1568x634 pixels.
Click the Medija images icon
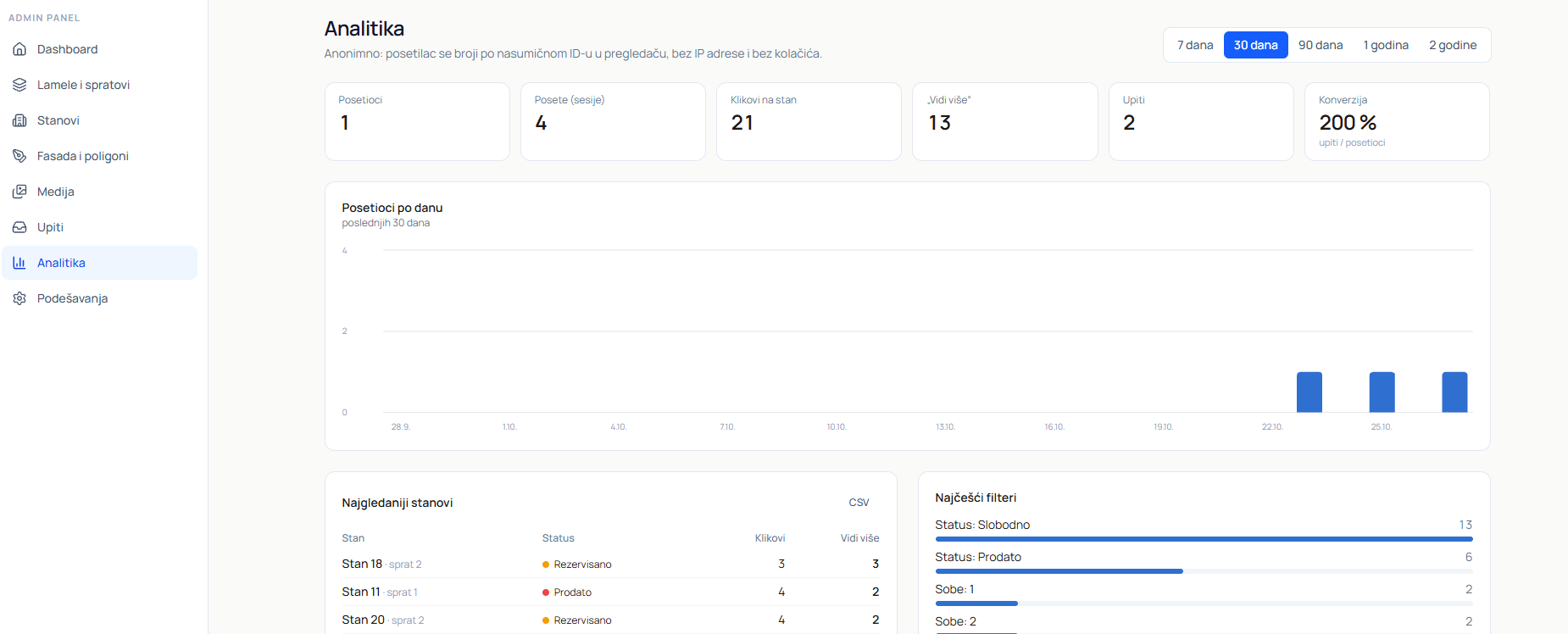point(19,192)
